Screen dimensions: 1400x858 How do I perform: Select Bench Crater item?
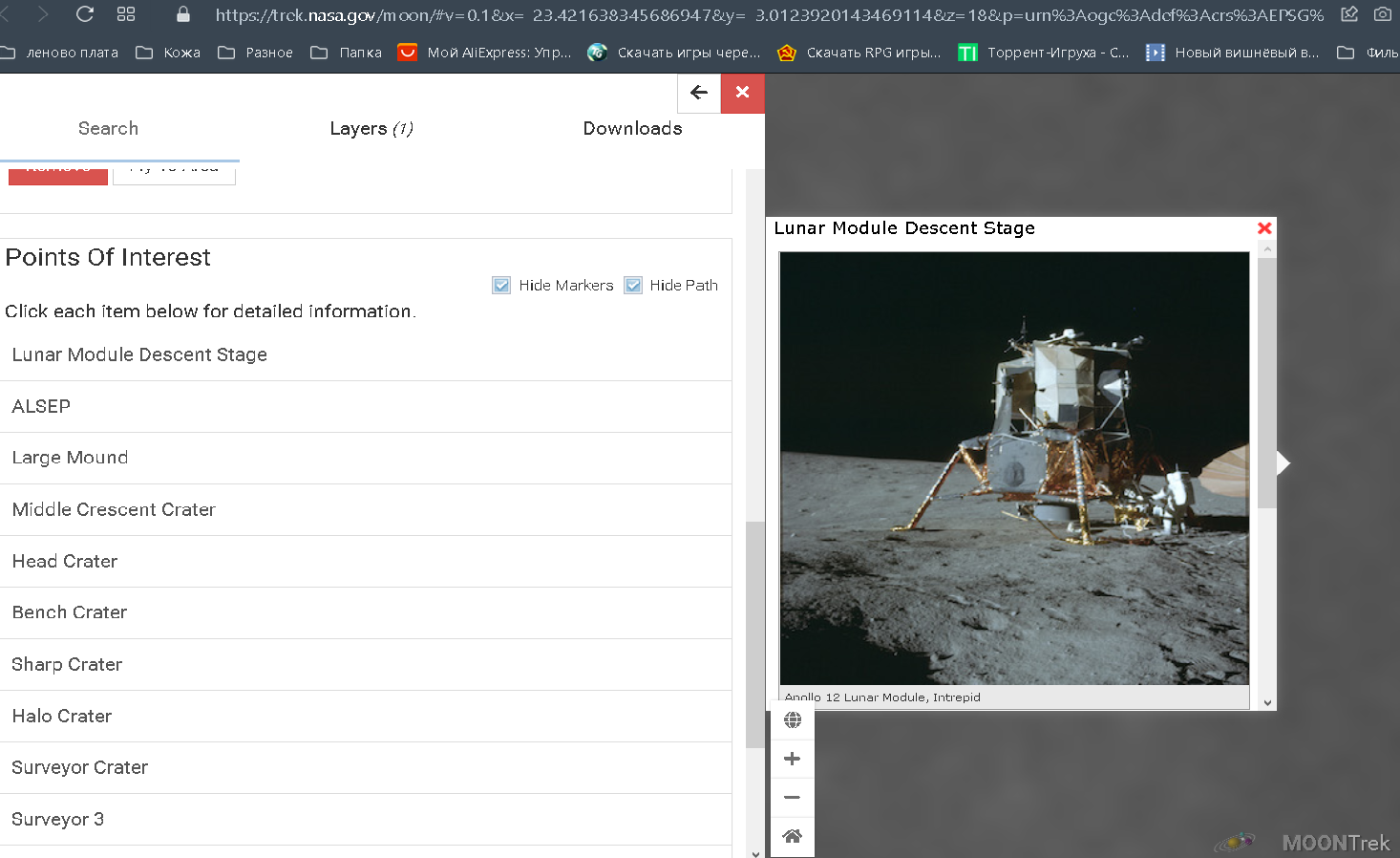(x=366, y=612)
